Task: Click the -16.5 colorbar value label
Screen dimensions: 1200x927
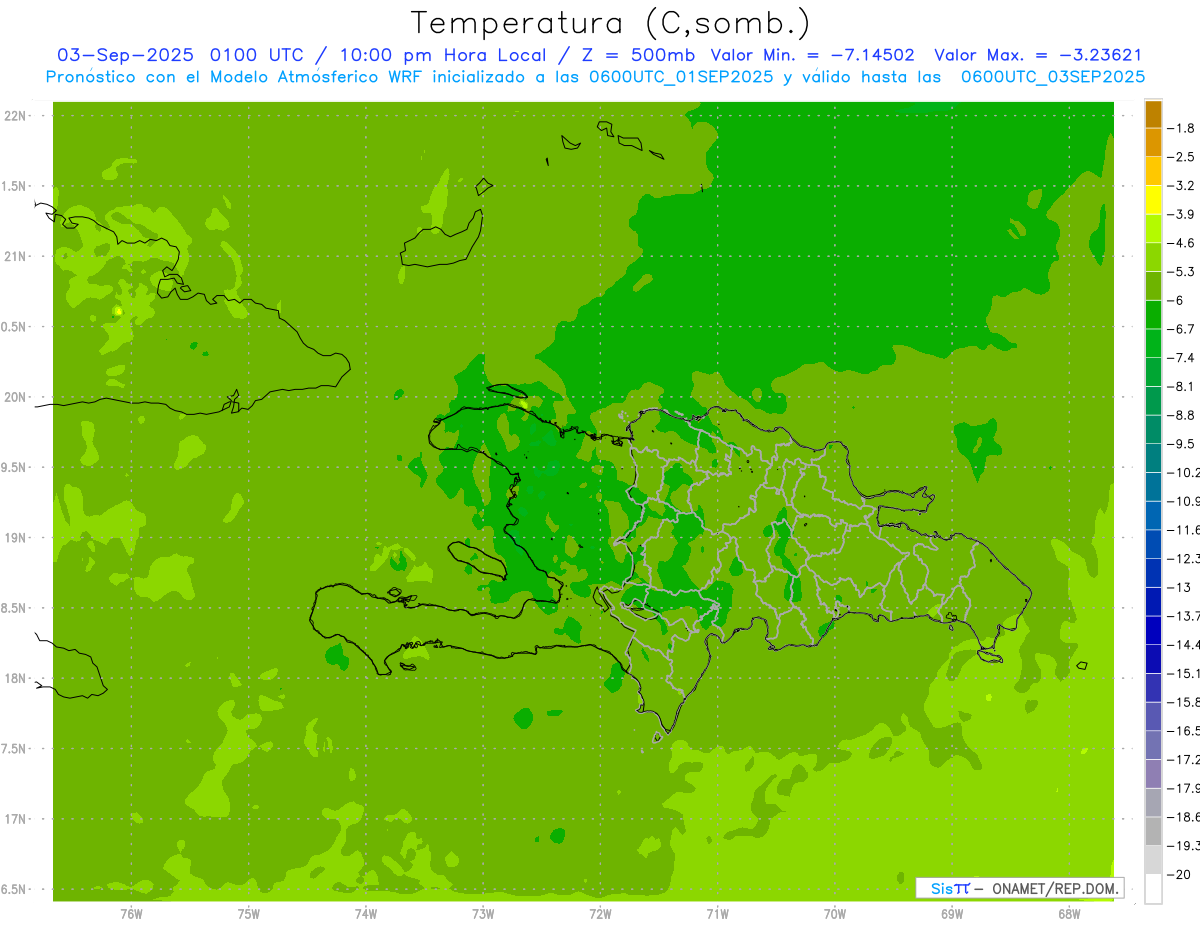Action: [x=1183, y=731]
